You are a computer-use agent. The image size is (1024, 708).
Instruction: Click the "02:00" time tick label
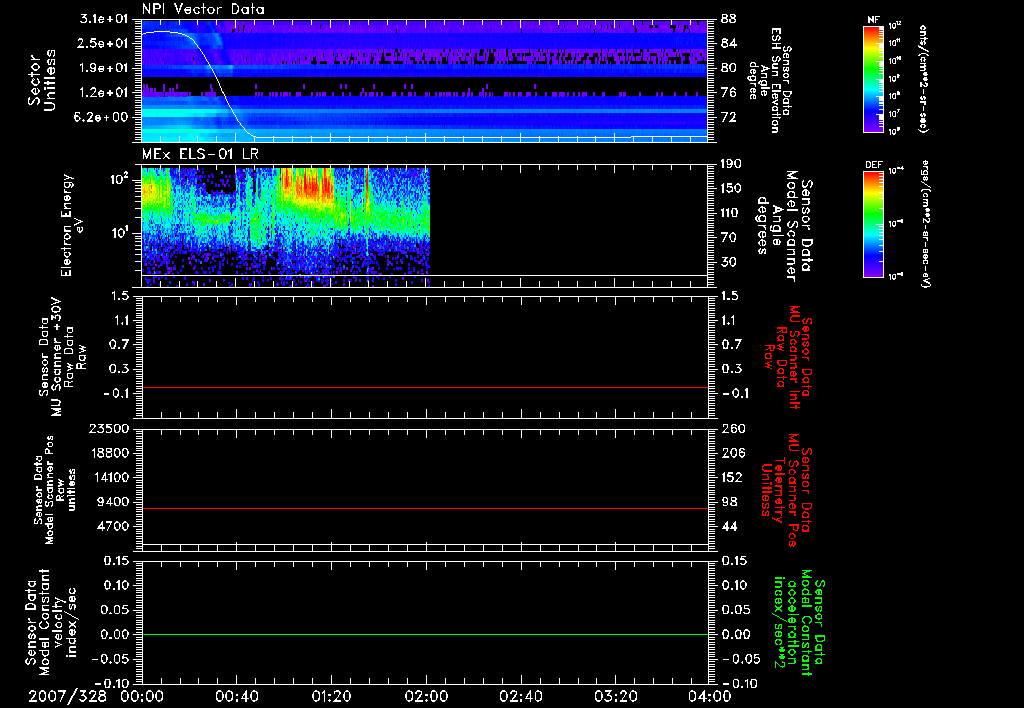pos(426,696)
